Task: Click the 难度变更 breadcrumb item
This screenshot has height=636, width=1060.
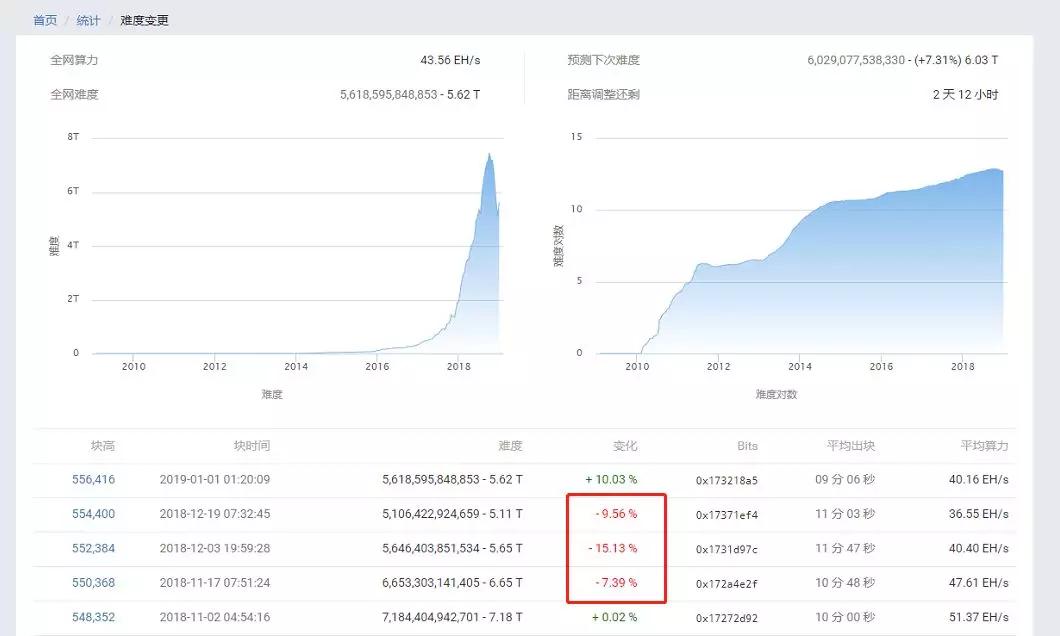Action: click(x=144, y=20)
